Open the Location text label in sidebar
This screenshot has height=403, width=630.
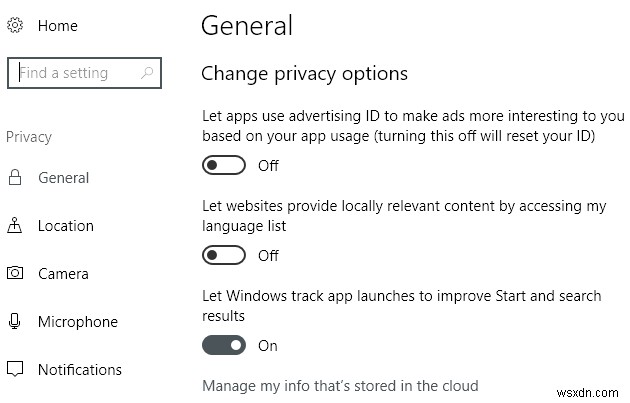click(x=66, y=226)
